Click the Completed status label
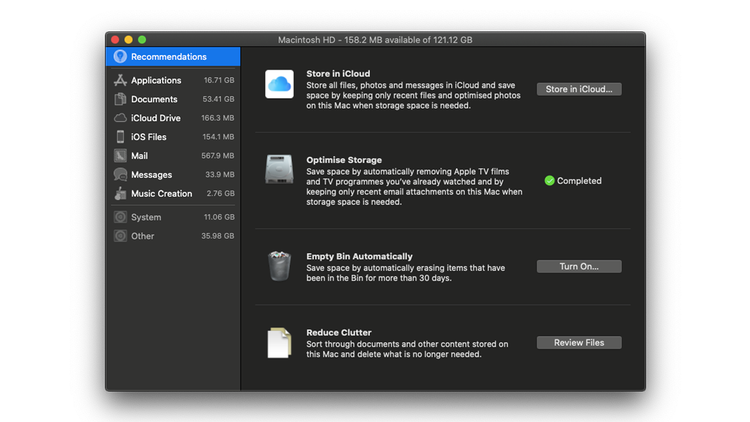Viewport: 750px width, 422px height. 579,181
